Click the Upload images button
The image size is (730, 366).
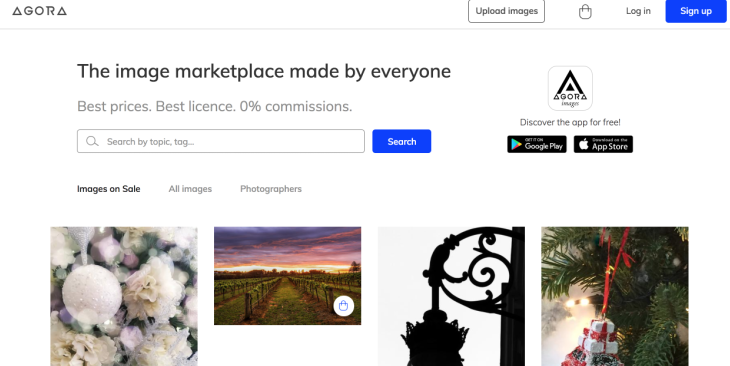[507, 11]
